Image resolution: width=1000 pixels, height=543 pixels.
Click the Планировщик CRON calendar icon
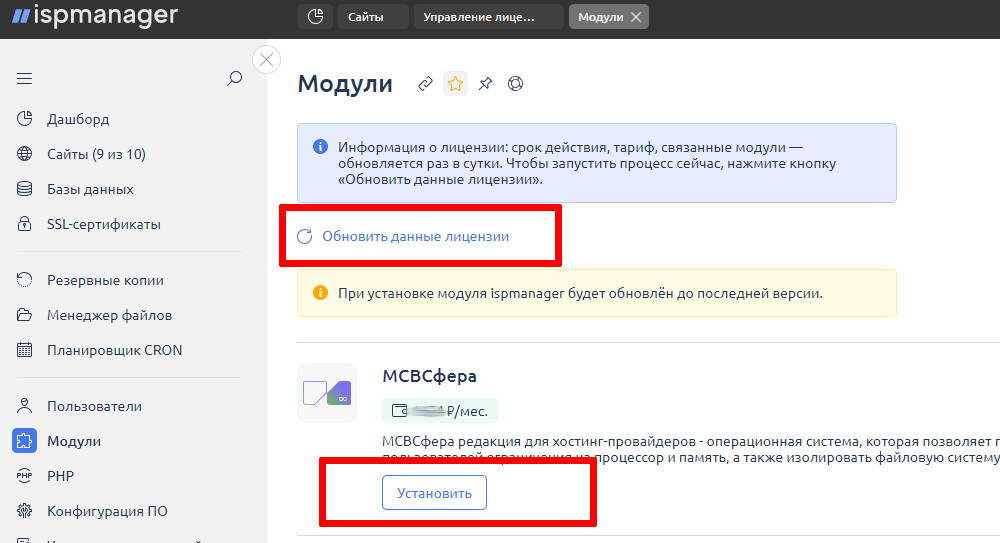[25, 350]
